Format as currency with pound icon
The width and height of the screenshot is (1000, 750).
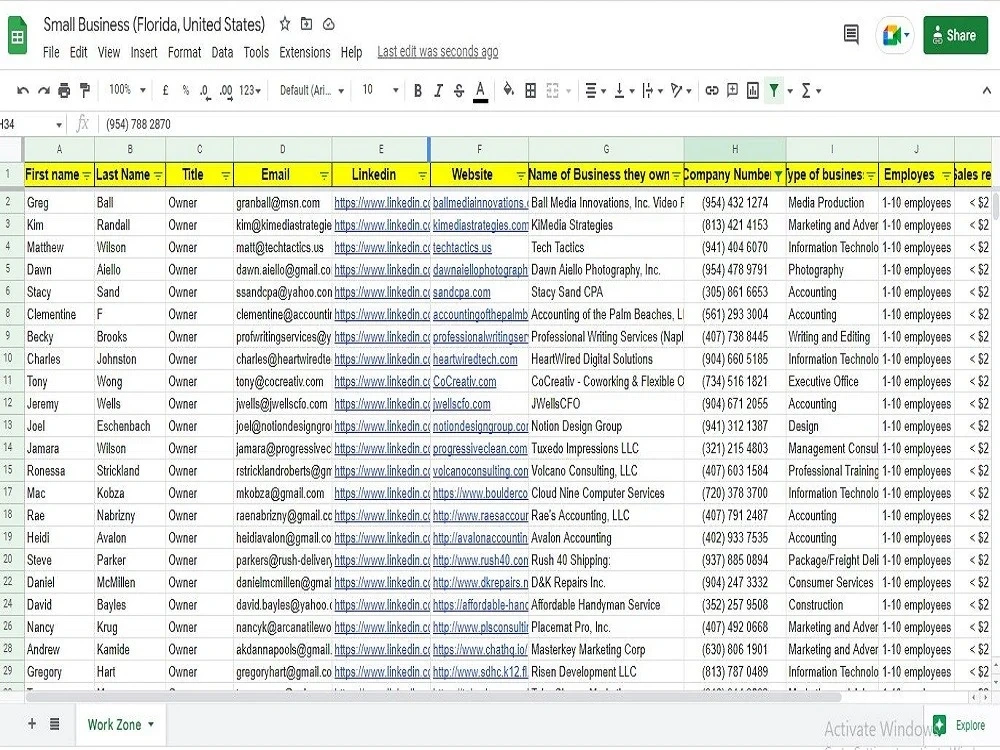(166, 91)
